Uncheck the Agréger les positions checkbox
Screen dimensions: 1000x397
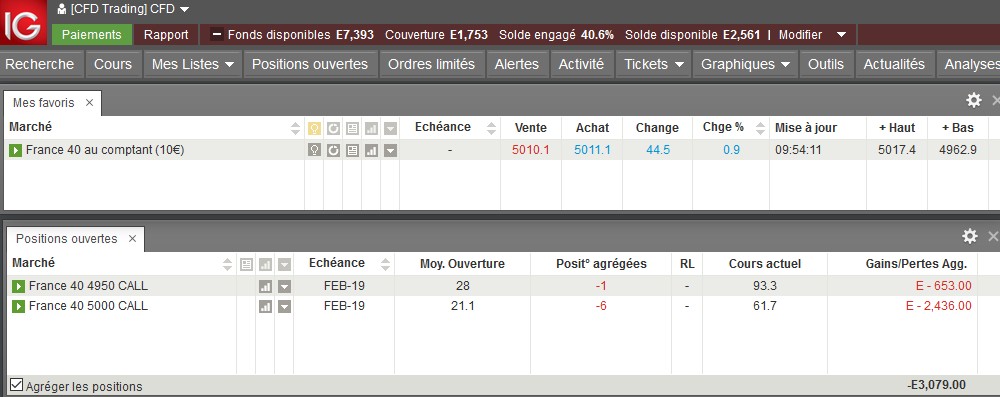point(16,385)
